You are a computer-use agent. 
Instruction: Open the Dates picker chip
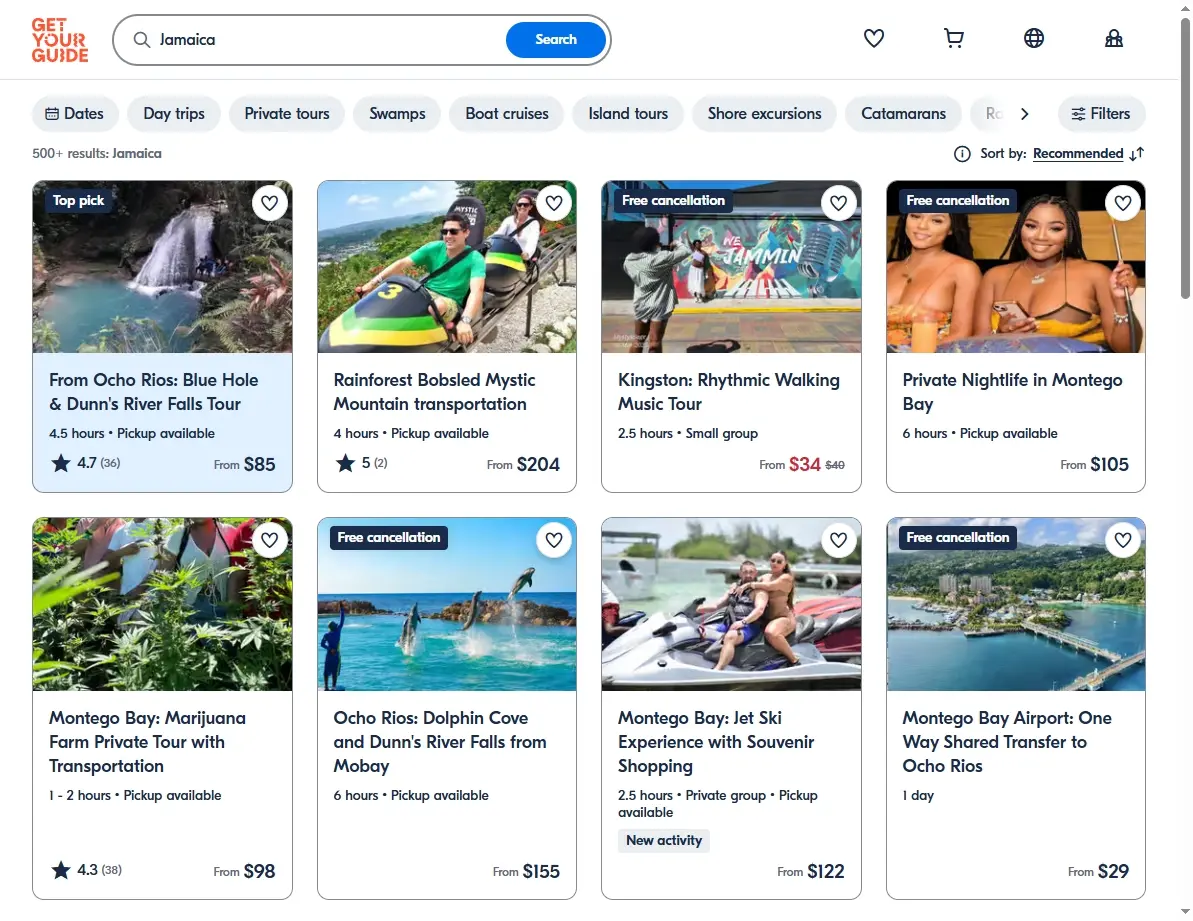tap(75, 113)
